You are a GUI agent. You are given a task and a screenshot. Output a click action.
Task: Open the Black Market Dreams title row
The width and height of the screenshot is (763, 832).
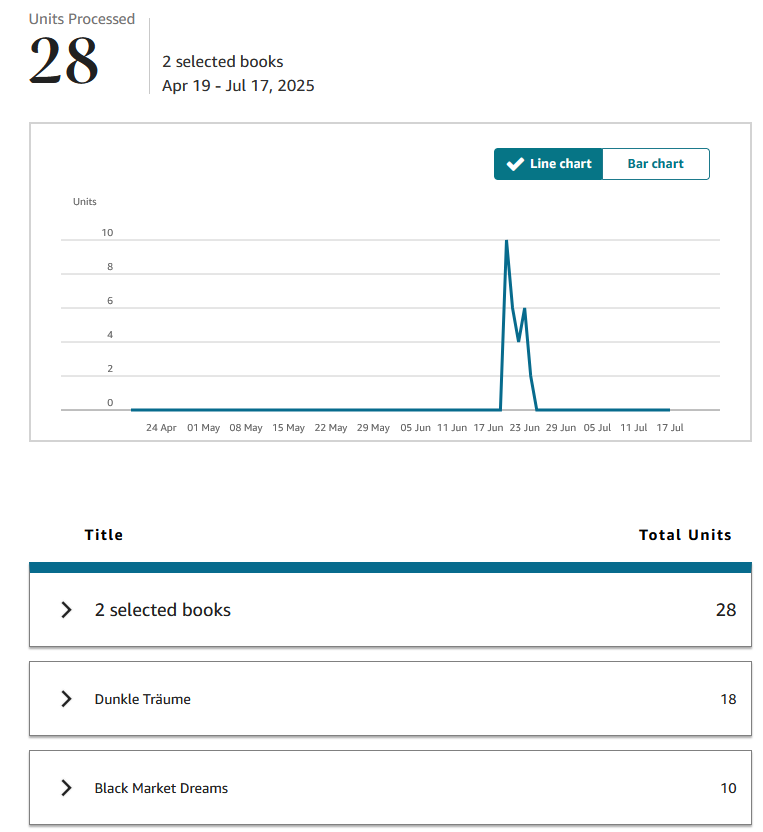(390, 788)
